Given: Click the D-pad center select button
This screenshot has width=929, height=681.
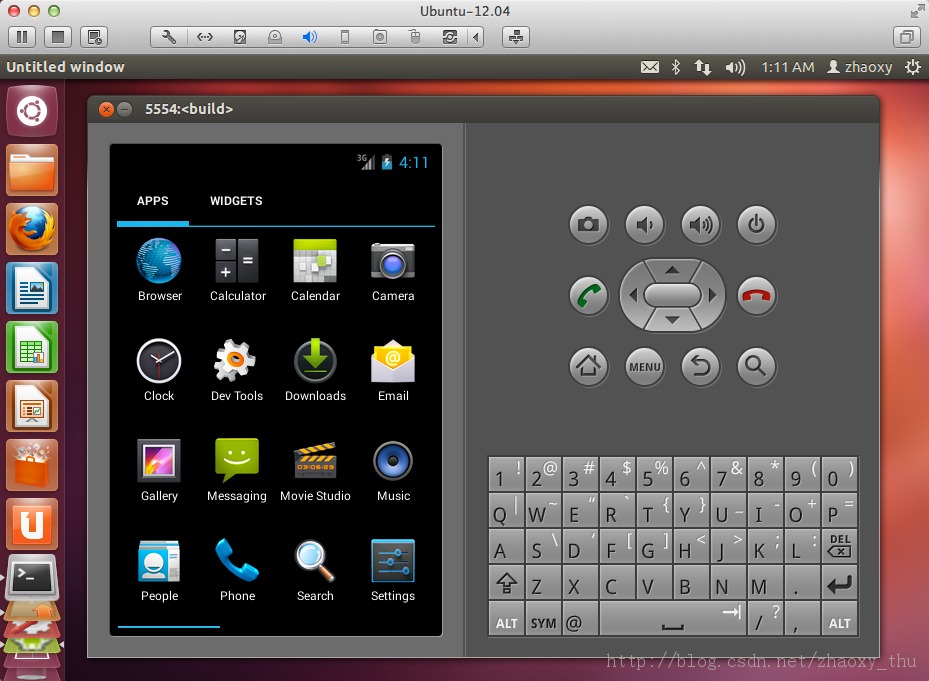Looking at the screenshot, I should click(672, 295).
